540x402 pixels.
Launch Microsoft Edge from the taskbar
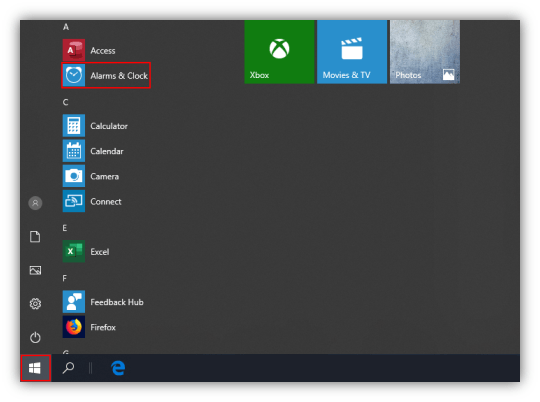118,368
